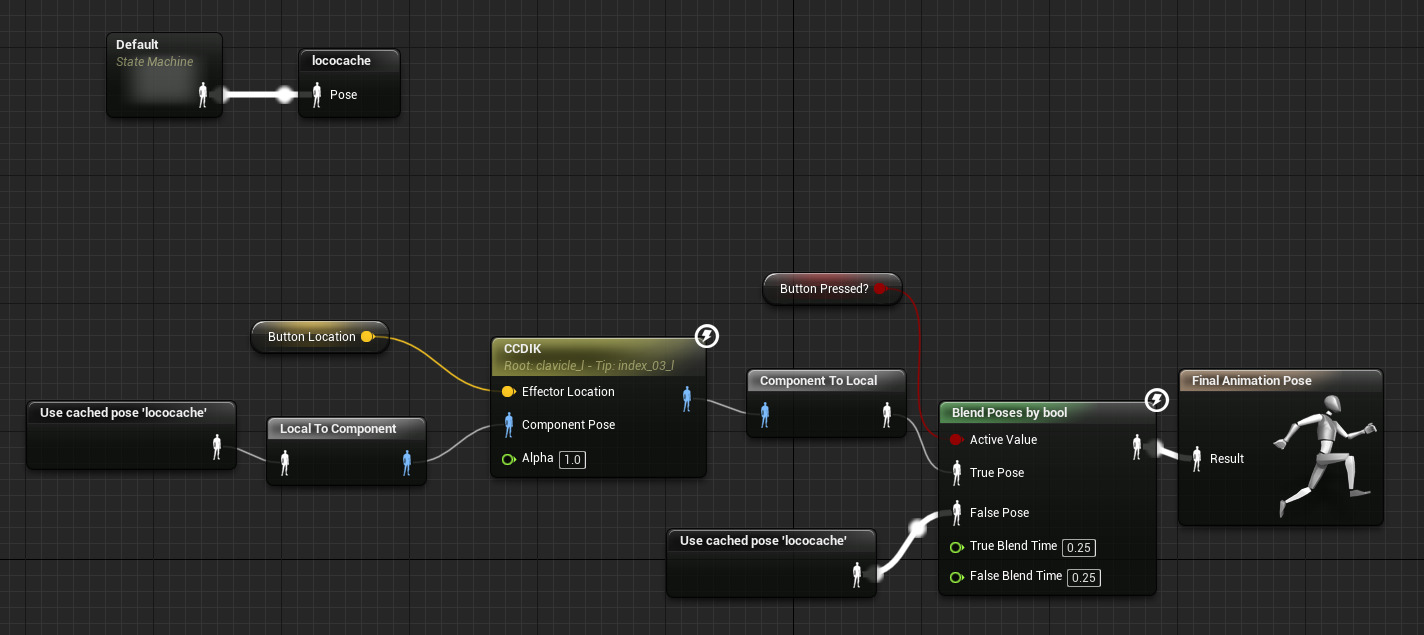This screenshot has width=1424, height=635.
Task: Click the True Pose input pin
Action: tap(957, 472)
